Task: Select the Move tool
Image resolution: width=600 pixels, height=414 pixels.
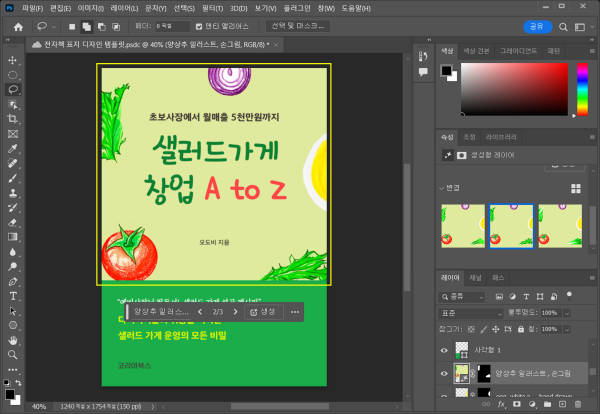Action: (x=13, y=59)
